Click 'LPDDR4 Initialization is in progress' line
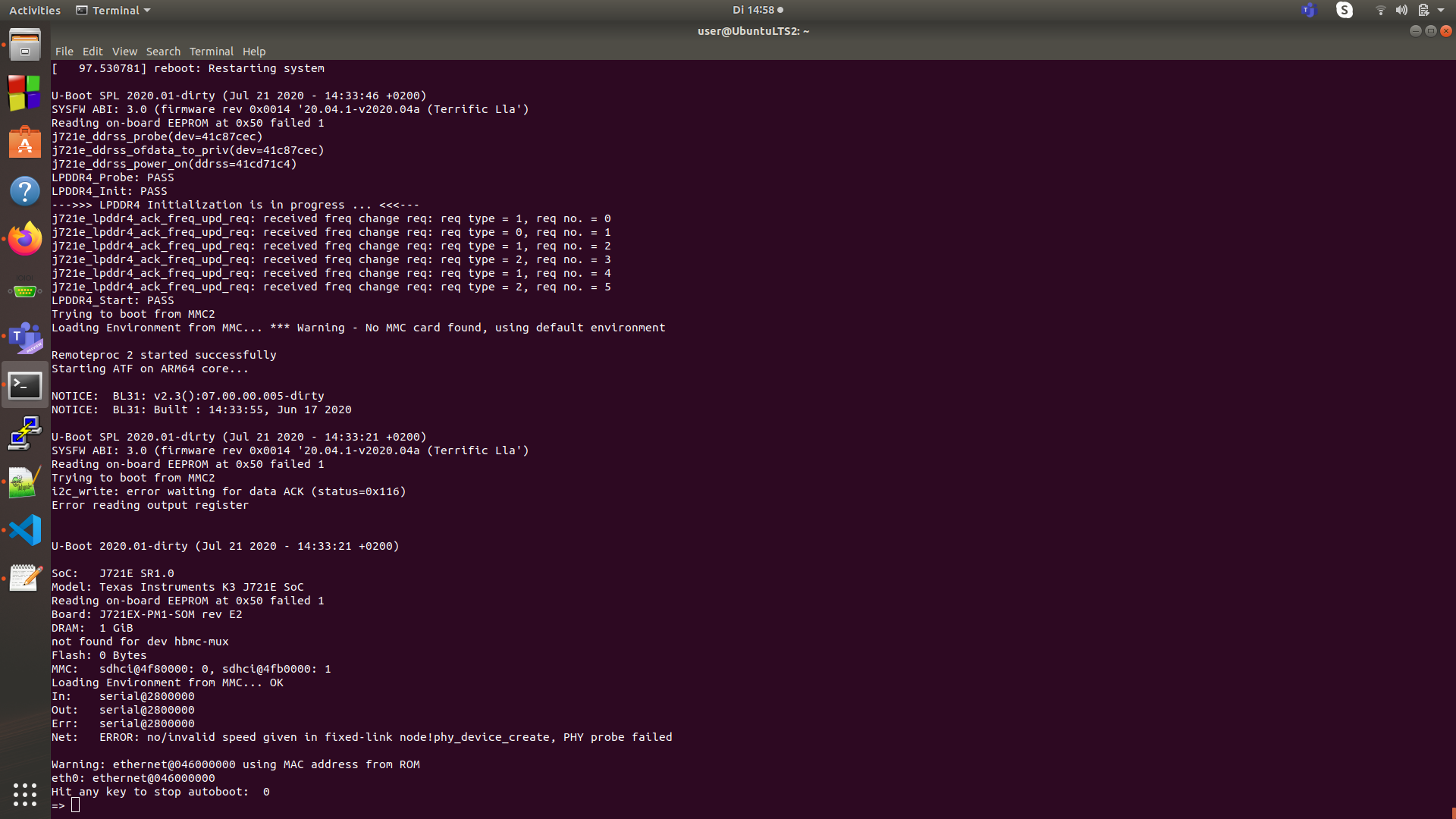Screen dimensions: 1456x819 235,205
